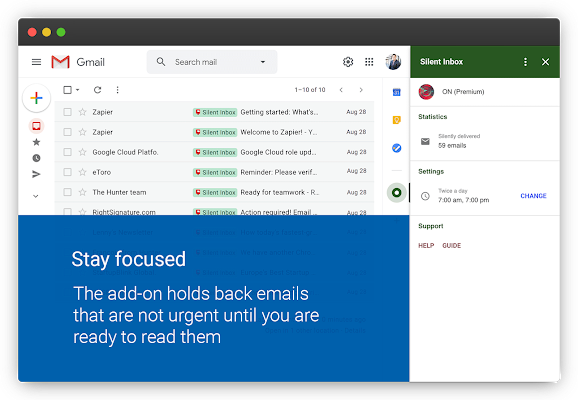578x400 pixels.
Task: Star the Google Cloud Platform email
Action: pos(83,152)
